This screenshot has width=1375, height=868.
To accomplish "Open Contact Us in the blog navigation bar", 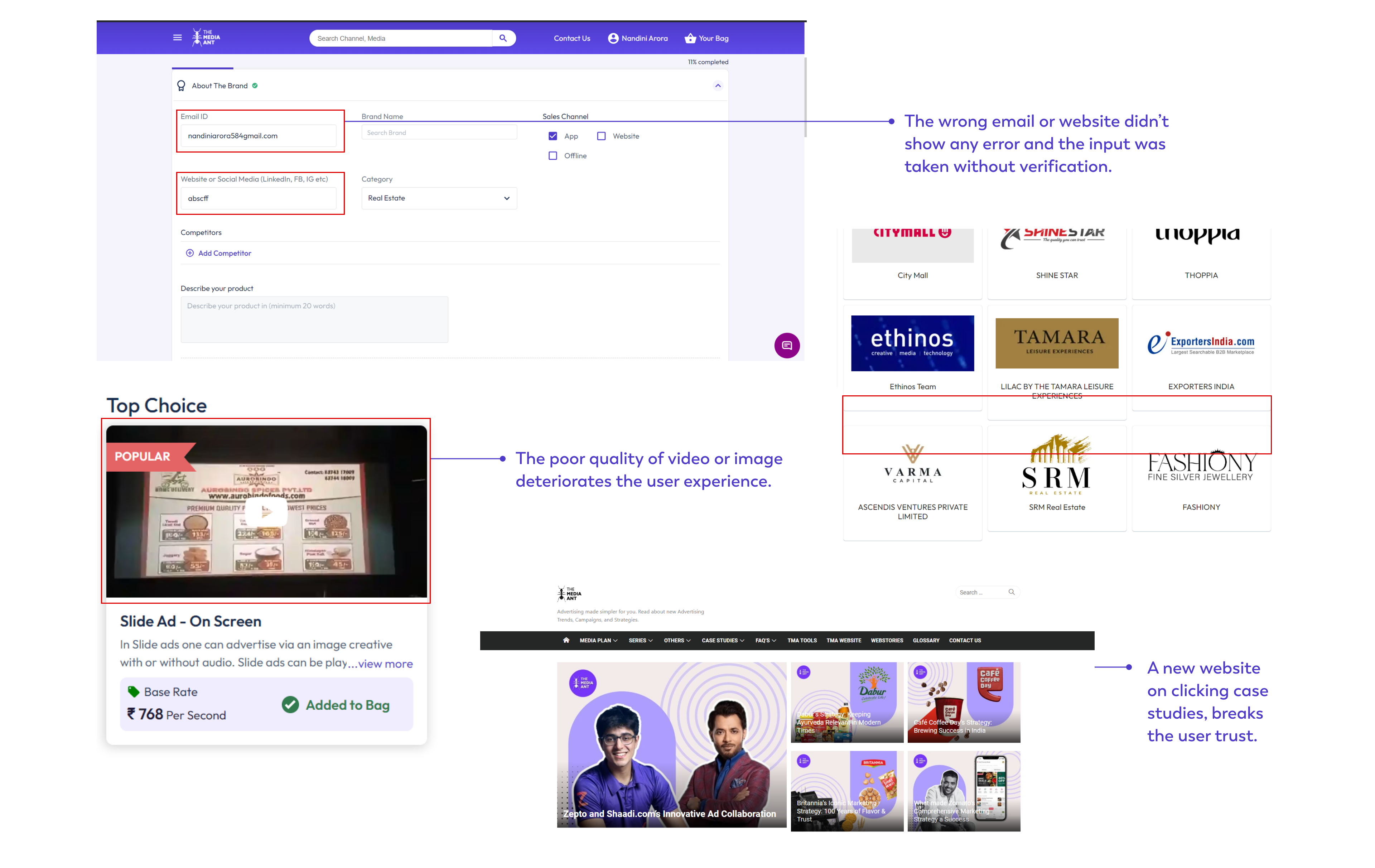I will (964, 641).
